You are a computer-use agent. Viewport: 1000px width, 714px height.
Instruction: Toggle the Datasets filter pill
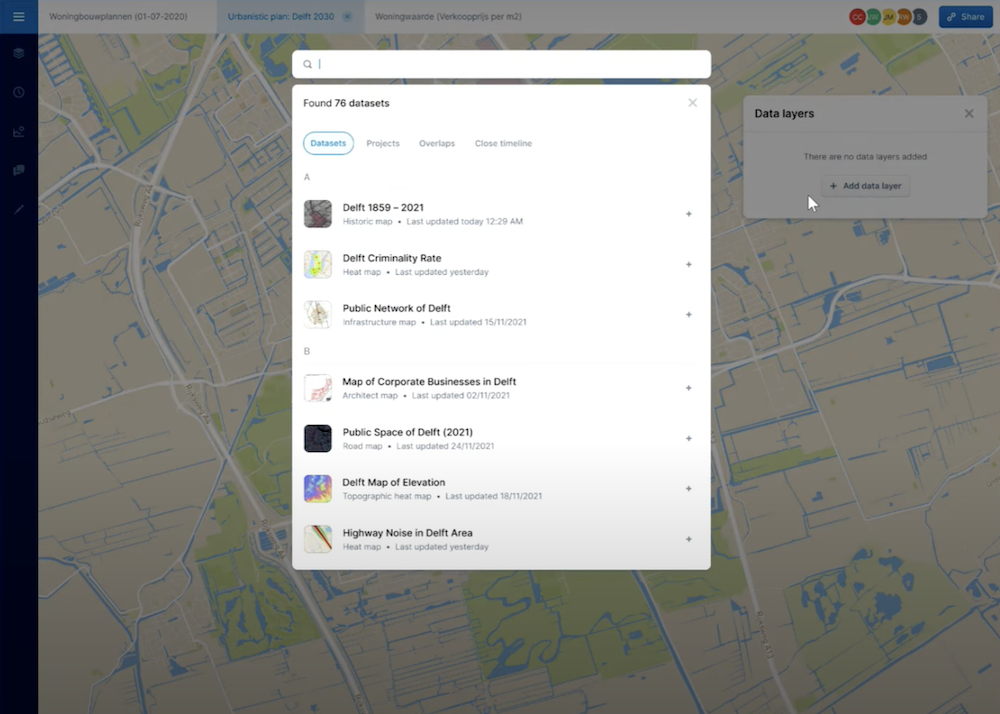328,143
